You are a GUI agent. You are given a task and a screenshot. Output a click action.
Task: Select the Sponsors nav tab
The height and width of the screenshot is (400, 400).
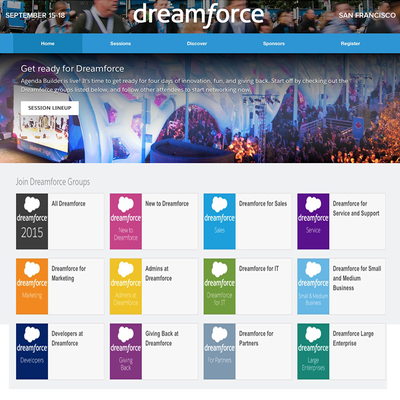click(274, 43)
